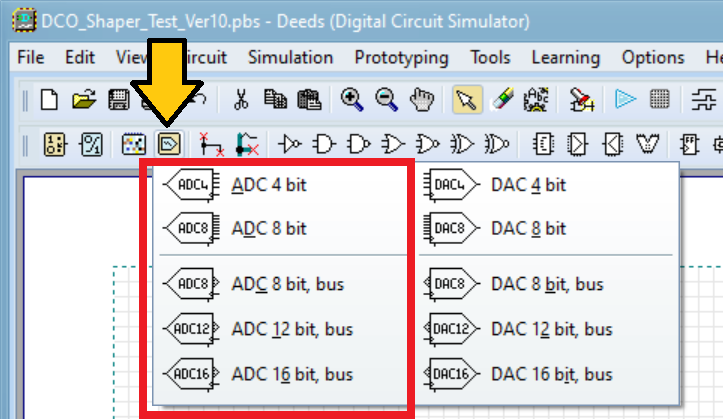
Task: Choose DAC 16 bit, bus
Action: 546,374
